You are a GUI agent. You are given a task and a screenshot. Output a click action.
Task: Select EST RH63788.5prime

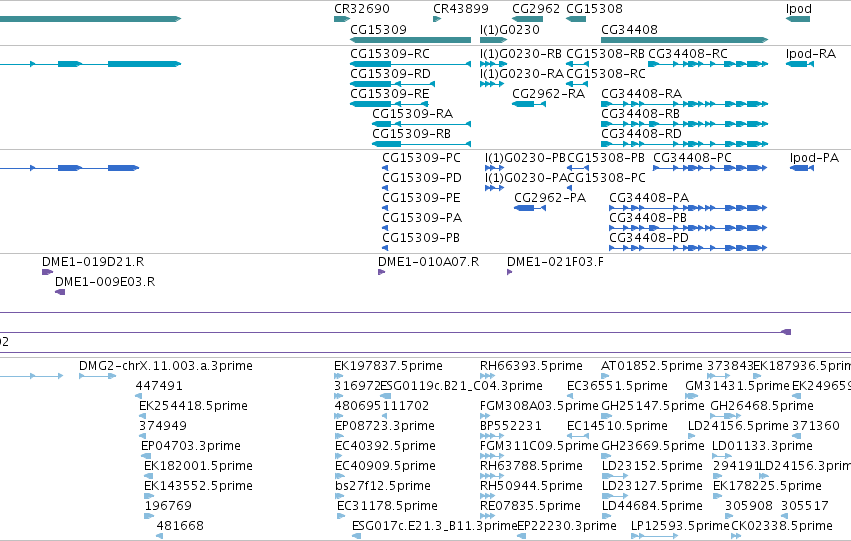492,476
